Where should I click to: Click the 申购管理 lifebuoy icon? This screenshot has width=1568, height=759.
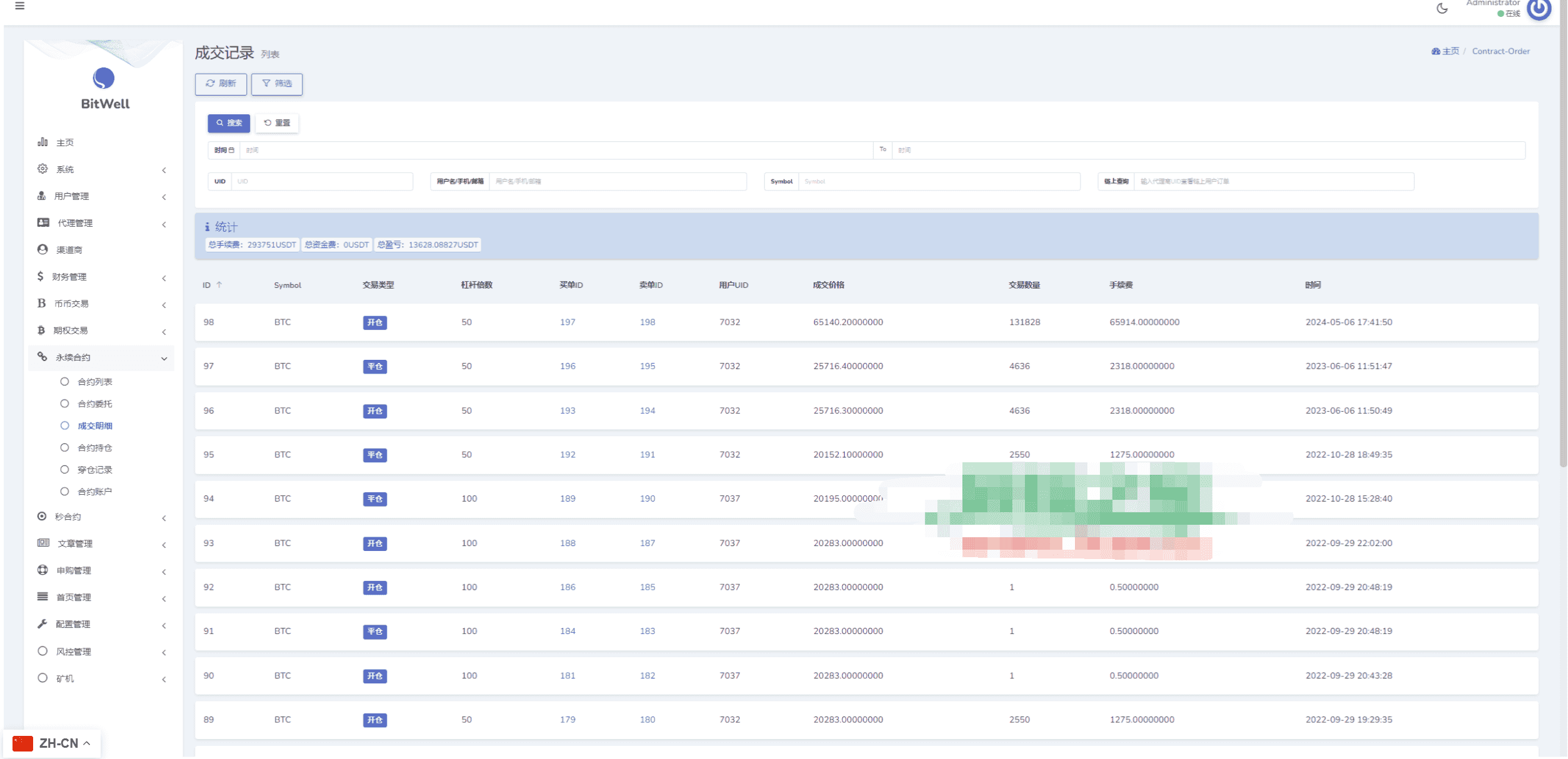click(x=42, y=570)
